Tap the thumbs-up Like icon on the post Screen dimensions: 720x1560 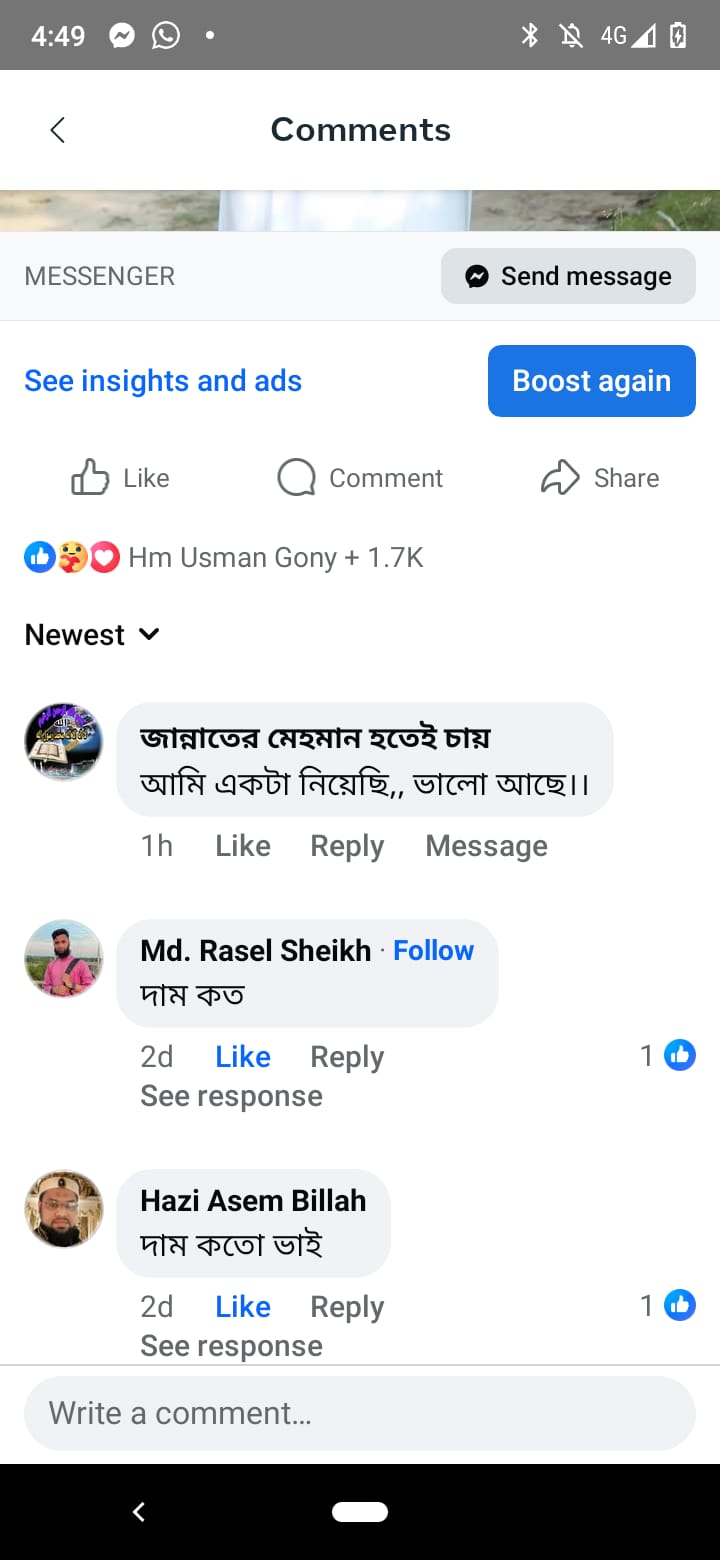(x=90, y=478)
